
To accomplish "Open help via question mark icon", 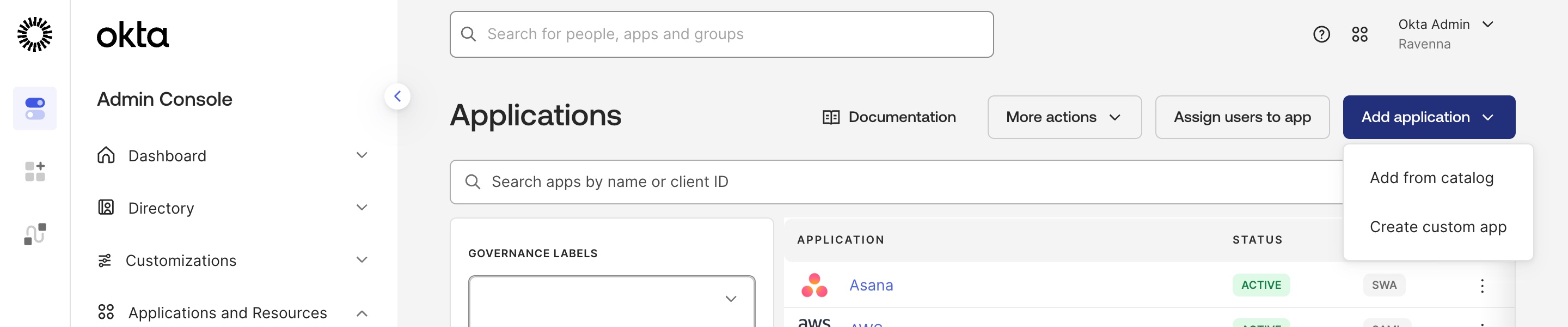I will [x=1321, y=34].
